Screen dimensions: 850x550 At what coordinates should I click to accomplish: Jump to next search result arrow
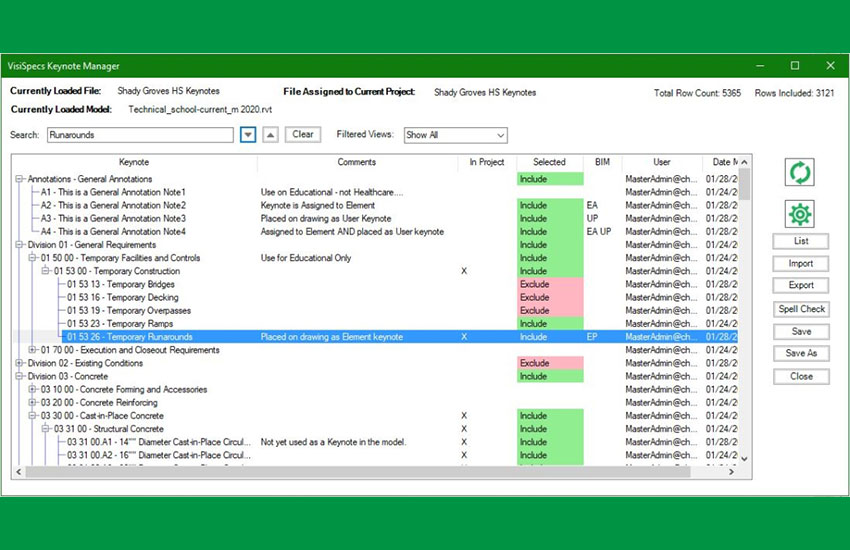coord(248,135)
